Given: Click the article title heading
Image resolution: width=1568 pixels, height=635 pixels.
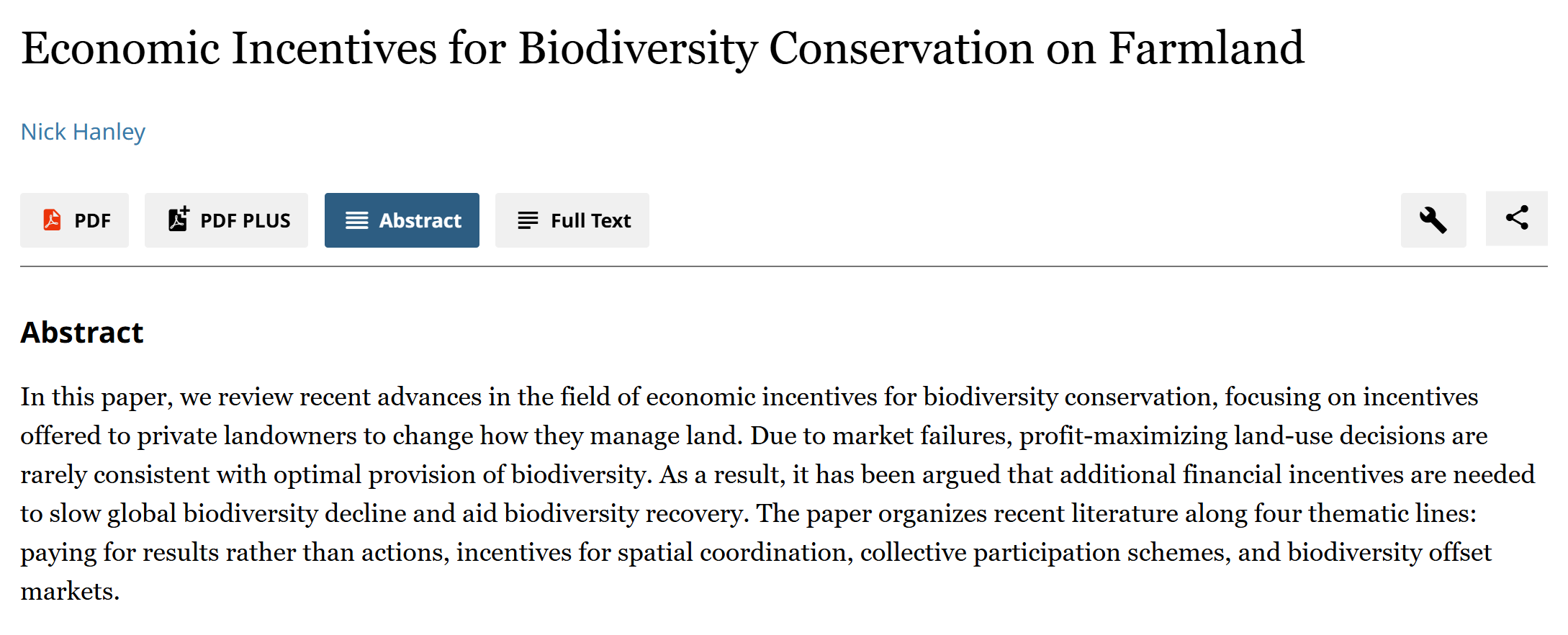Looking at the screenshot, I should coord(662,48).
